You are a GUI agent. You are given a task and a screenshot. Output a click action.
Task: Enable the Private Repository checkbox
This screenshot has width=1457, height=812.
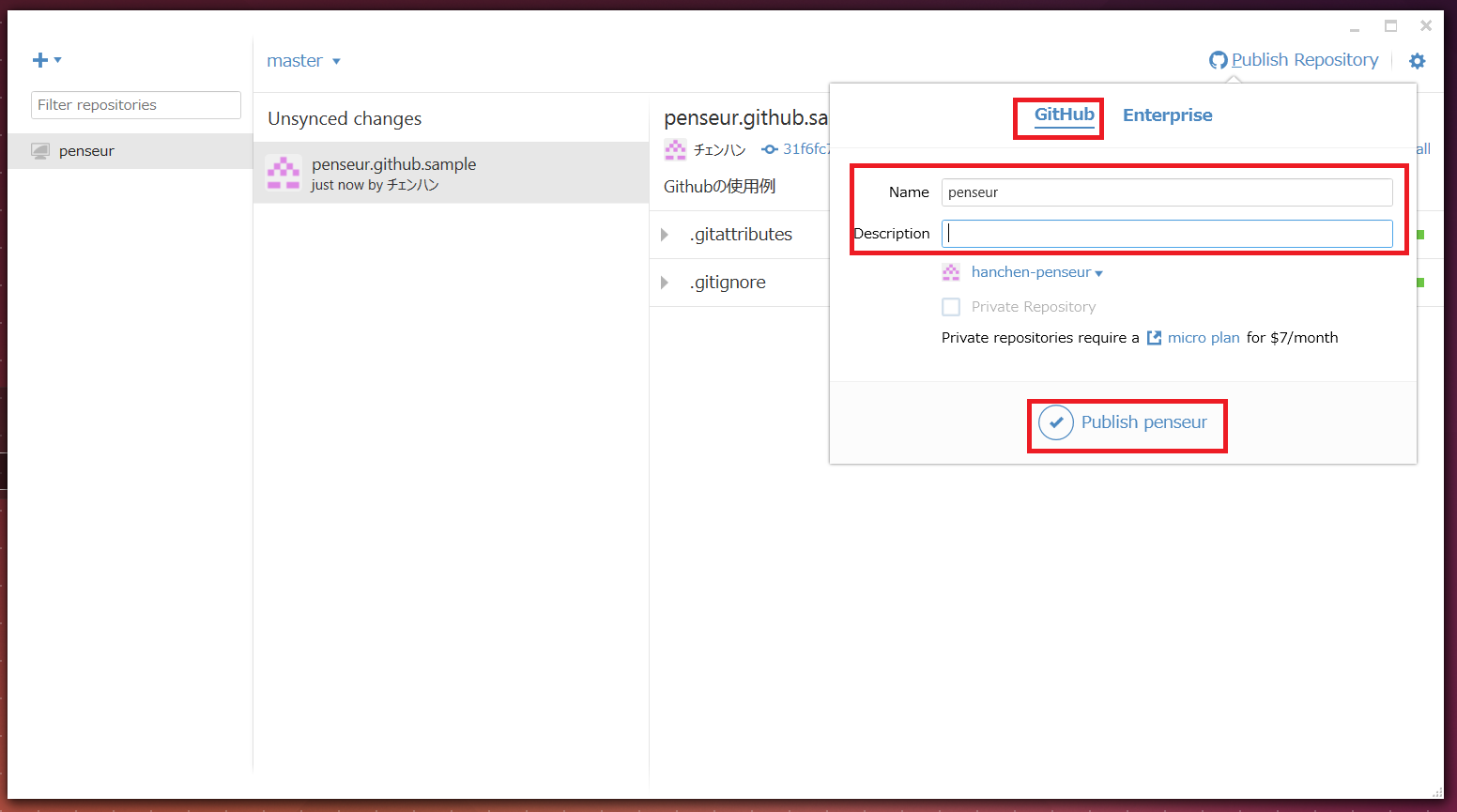coord(951,307)
